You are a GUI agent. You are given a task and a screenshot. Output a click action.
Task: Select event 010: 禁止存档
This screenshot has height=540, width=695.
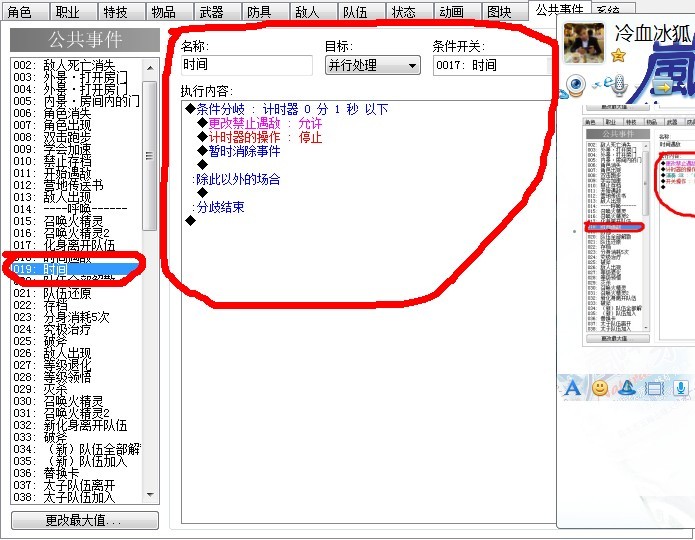click(x=77, y=161)
